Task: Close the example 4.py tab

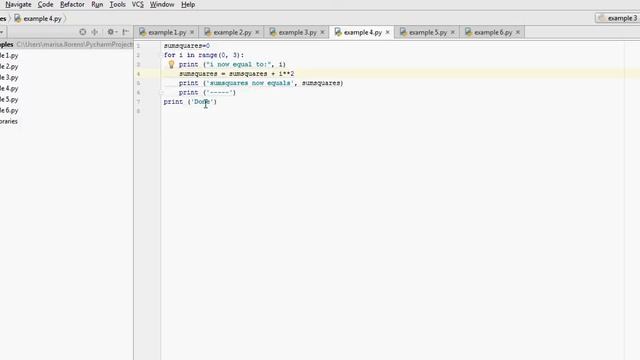Action: coord(387,32)
